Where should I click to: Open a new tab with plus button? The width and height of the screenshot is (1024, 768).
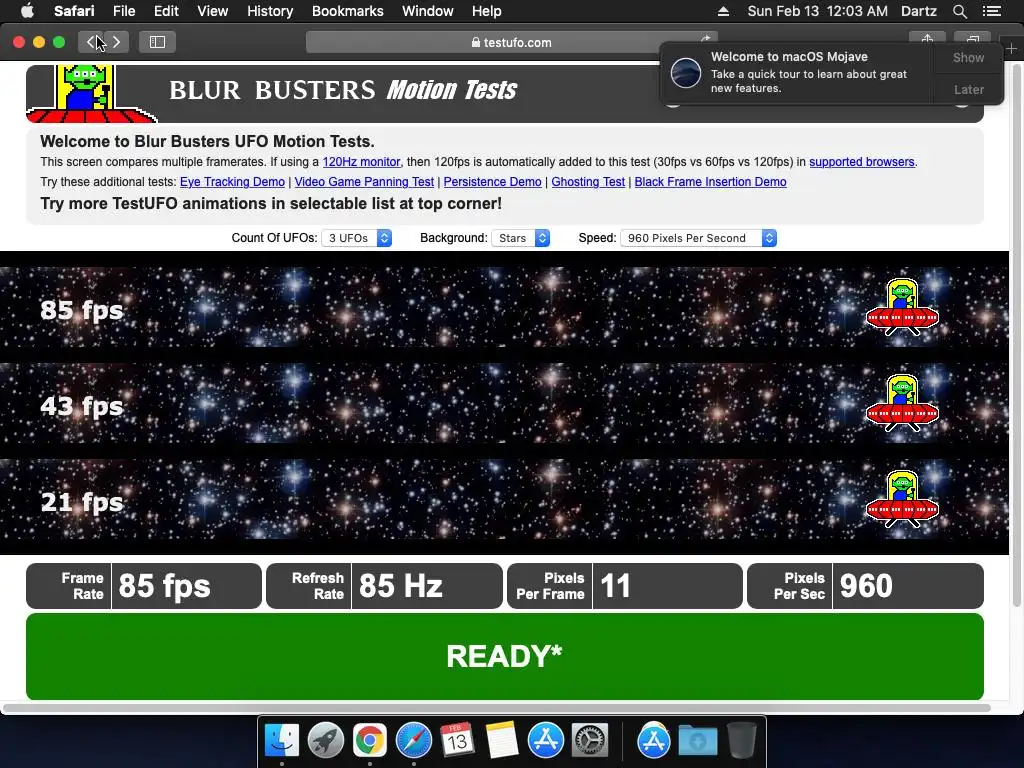[1011, 48]
